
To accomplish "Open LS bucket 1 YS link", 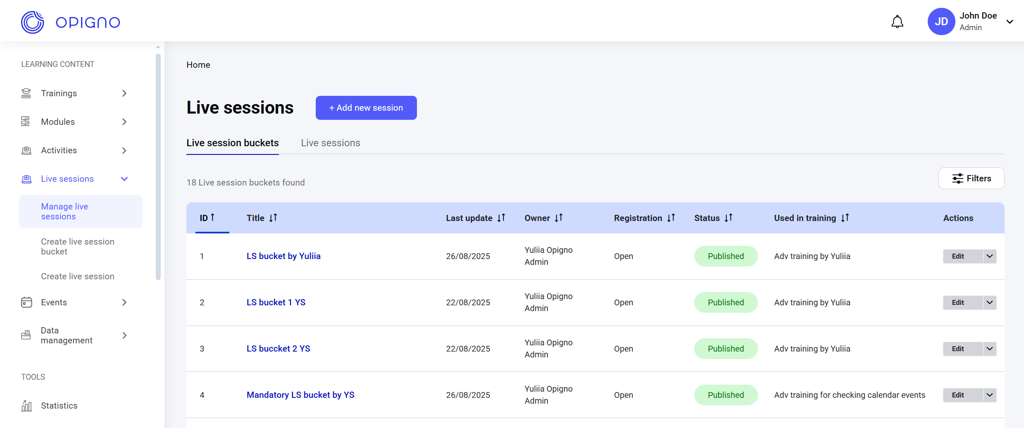I will tap(276, 303).
